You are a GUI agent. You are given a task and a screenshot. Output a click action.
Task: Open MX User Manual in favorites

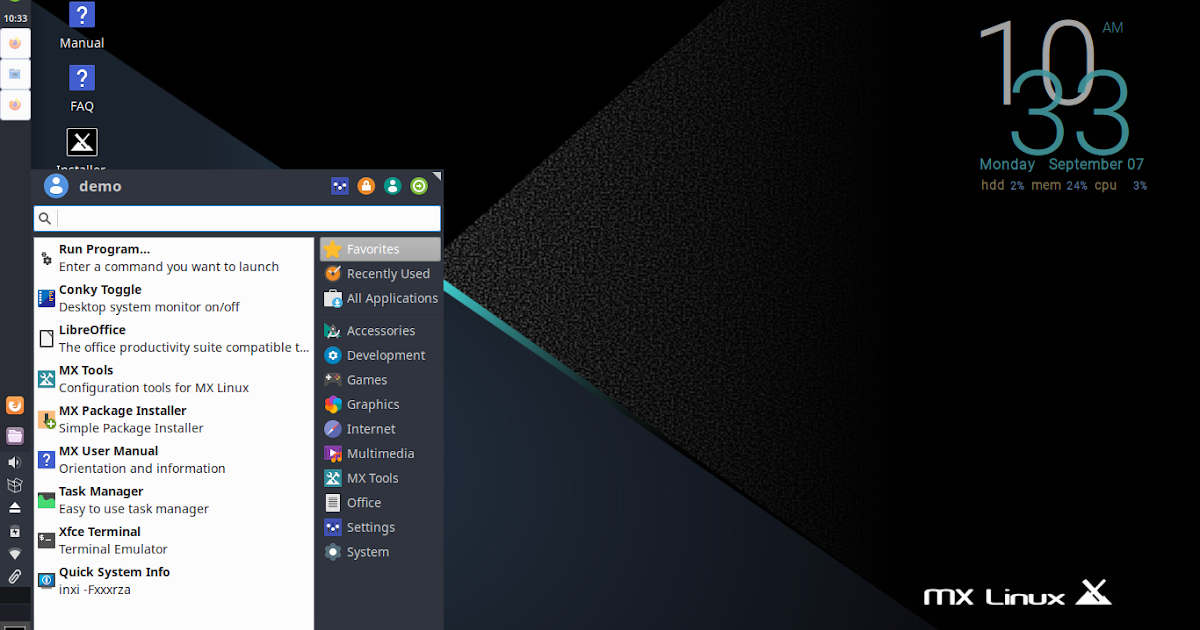[x=173, y=459]
